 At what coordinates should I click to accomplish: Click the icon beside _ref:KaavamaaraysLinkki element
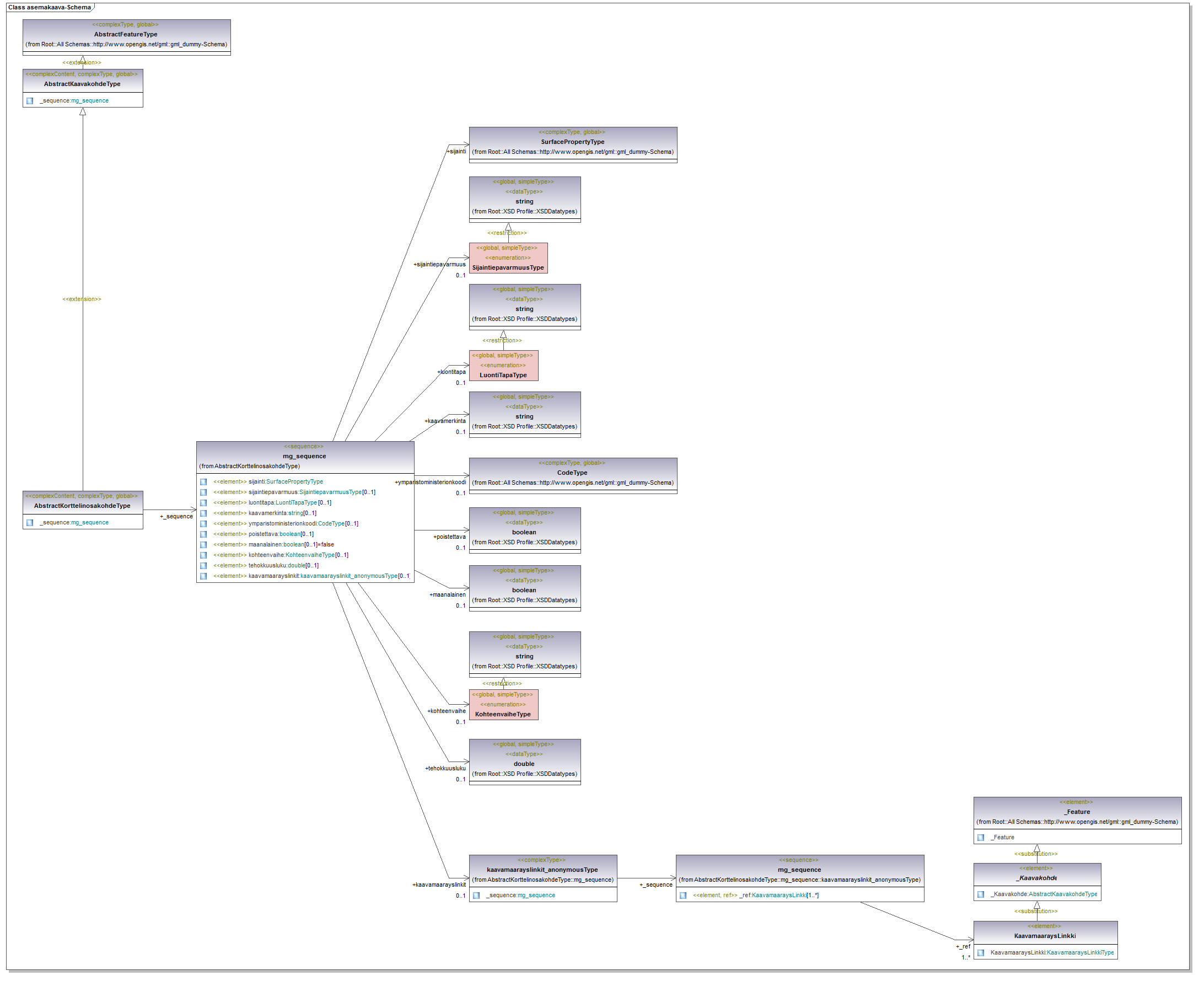pyautogui.click(x=683, y=896)
